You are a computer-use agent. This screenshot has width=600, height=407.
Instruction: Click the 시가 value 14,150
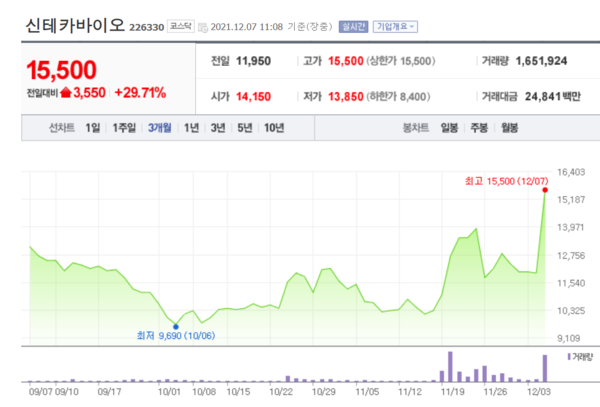pyautogui.click(x=253, y=97)
